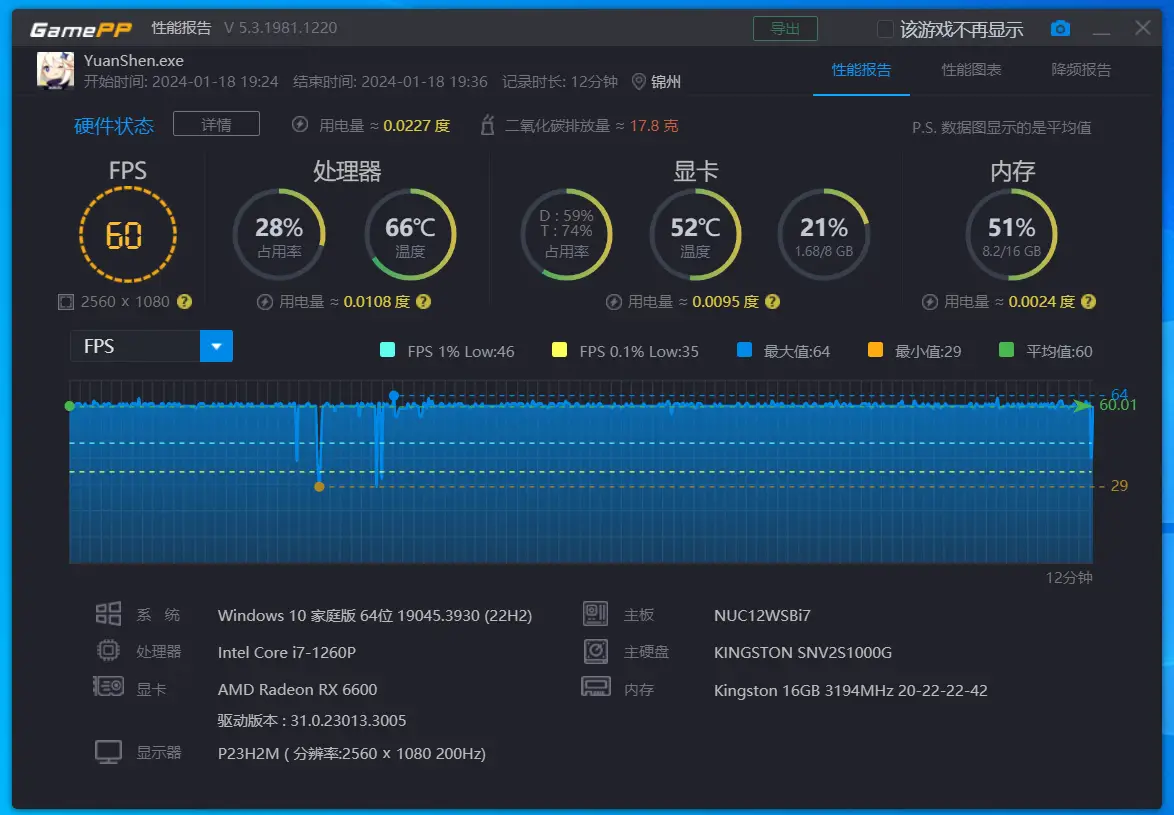The width and height of the screenshot is (1174, 815).
Task: Click the memory 51% 8.2/16 GB gauge
Action: tap(1012, 234)
